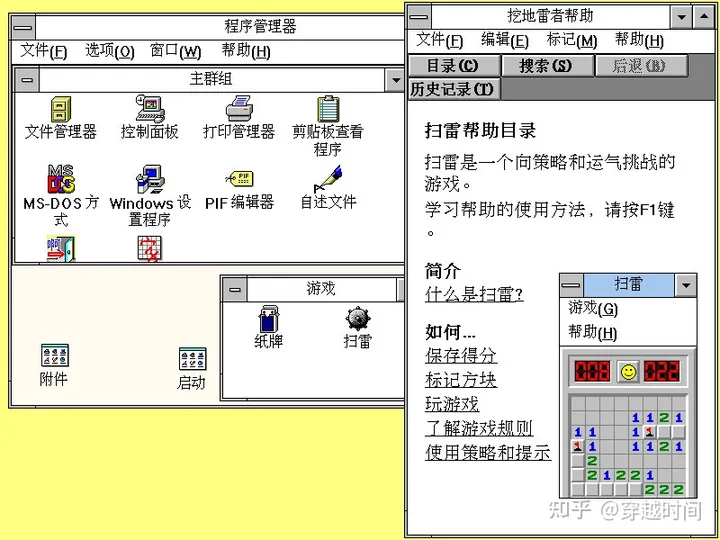Image resolution: width=720 pixels, height=540 pixels.
Task: Open the Windows 设置程序 icon
Action: coord(150,179)
